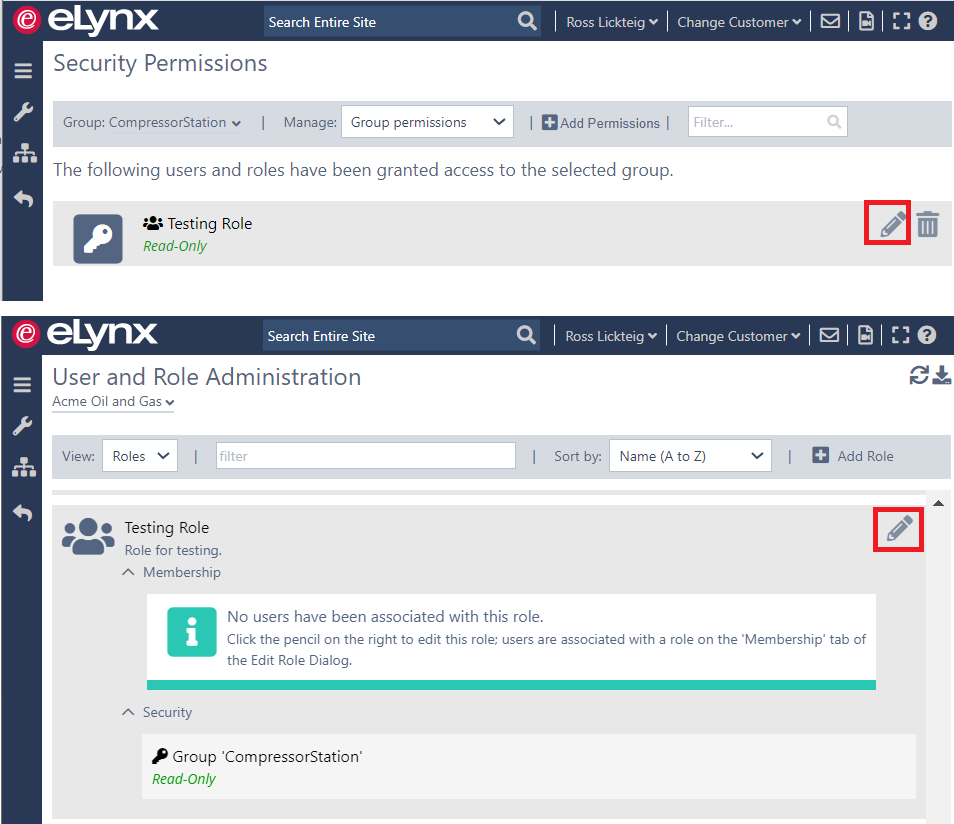This screenshot has width=954, height=824.
Task: Open Change Customer dropdown on User and Role Administration
Action: (x=738, y=336)
